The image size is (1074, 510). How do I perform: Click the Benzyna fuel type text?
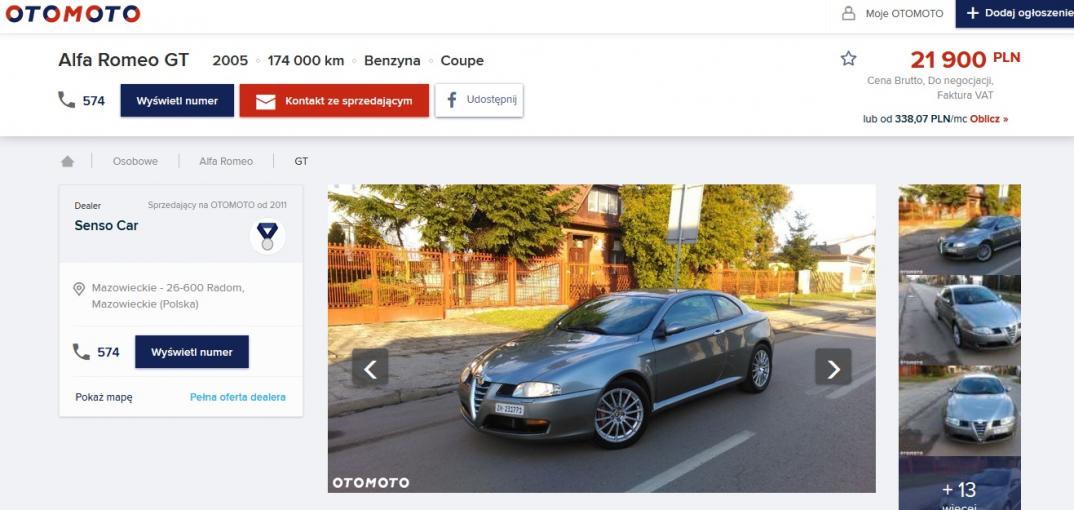[x=392, y=60]
